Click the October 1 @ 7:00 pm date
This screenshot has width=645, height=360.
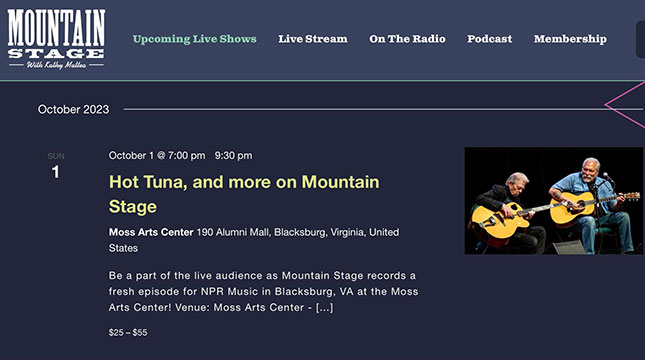coord(157,156)
